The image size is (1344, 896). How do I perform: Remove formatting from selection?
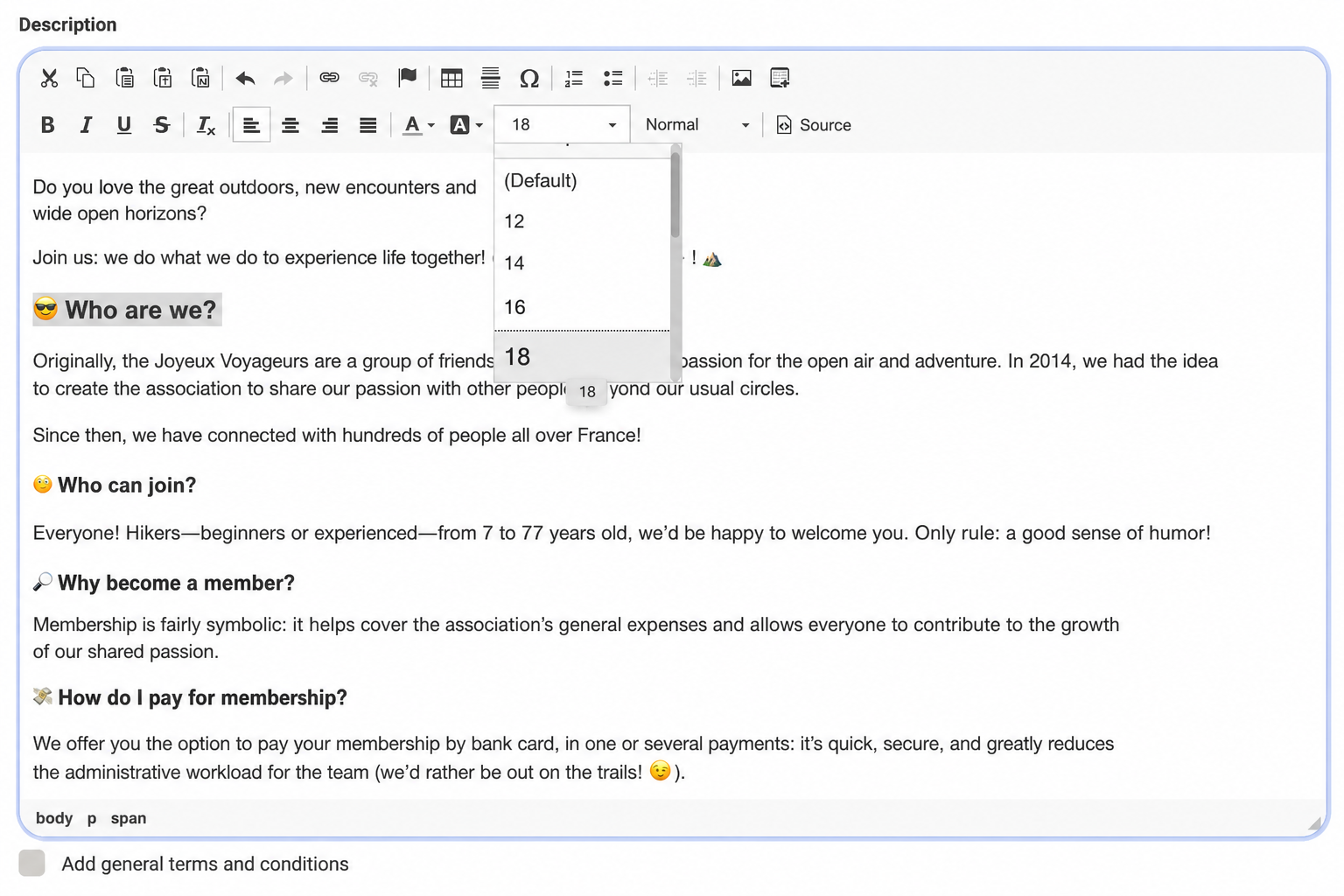(206, 125)
